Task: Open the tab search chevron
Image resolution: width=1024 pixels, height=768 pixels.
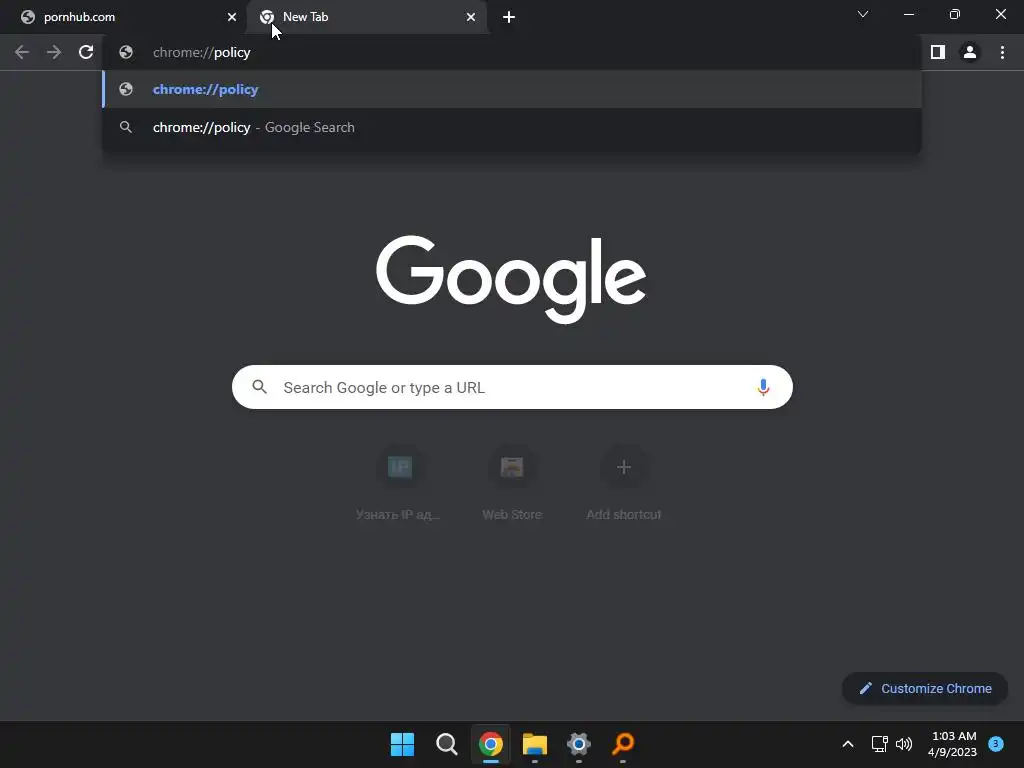Action: coord(863,14)
